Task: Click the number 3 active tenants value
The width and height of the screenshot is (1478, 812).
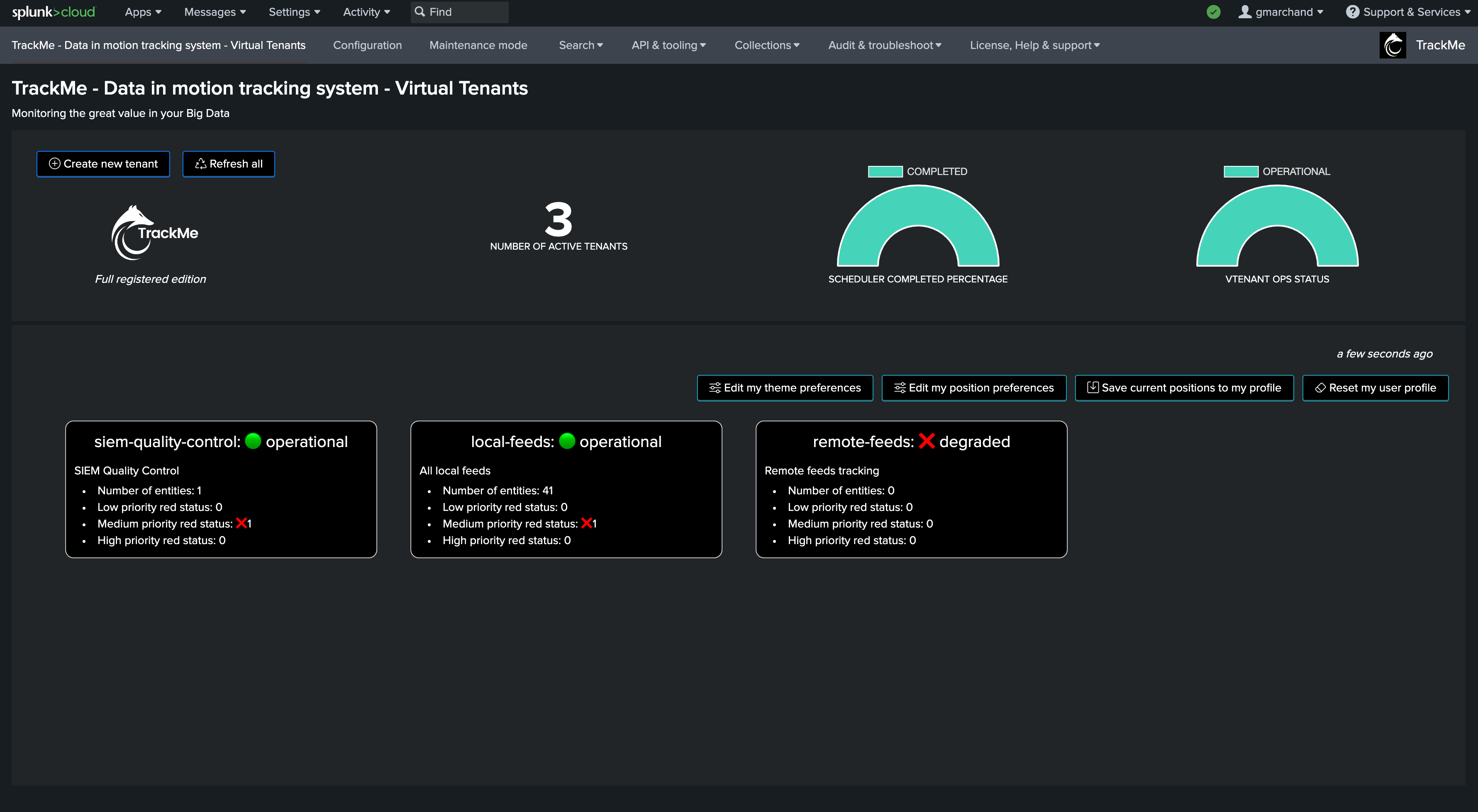Action: (x=558, y=219)
